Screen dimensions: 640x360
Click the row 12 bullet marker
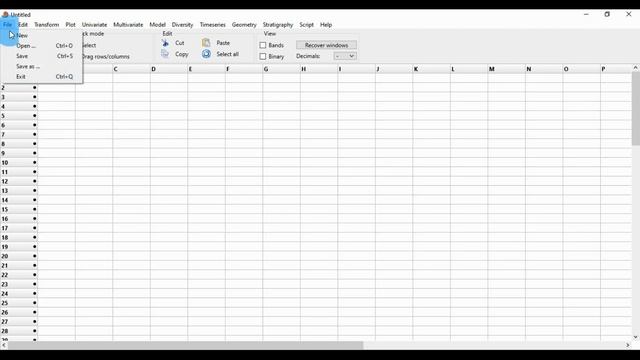click(35, 181)
